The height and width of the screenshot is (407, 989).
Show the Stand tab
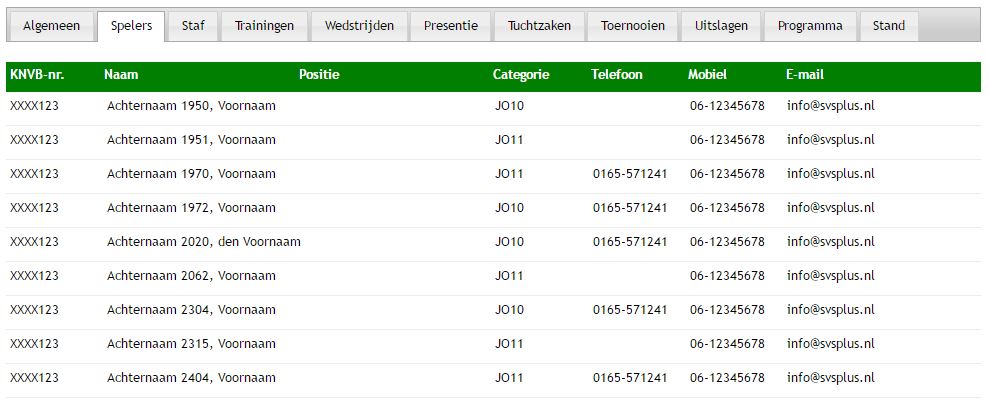point(888,25)
